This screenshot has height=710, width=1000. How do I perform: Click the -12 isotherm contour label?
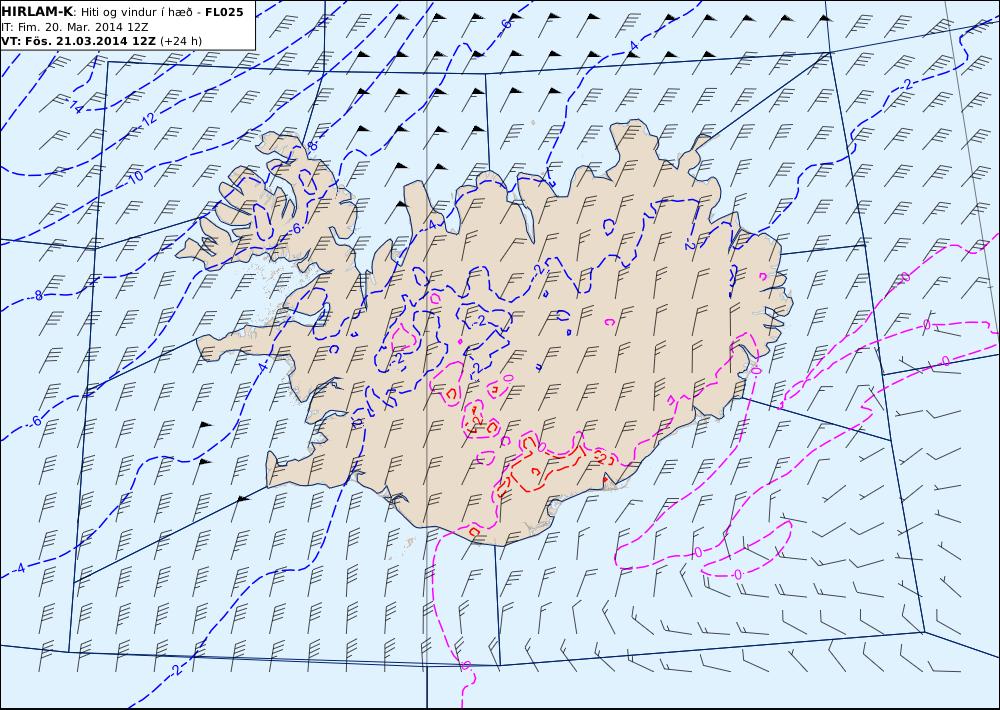pyautogui.click(x=147, y=119)
